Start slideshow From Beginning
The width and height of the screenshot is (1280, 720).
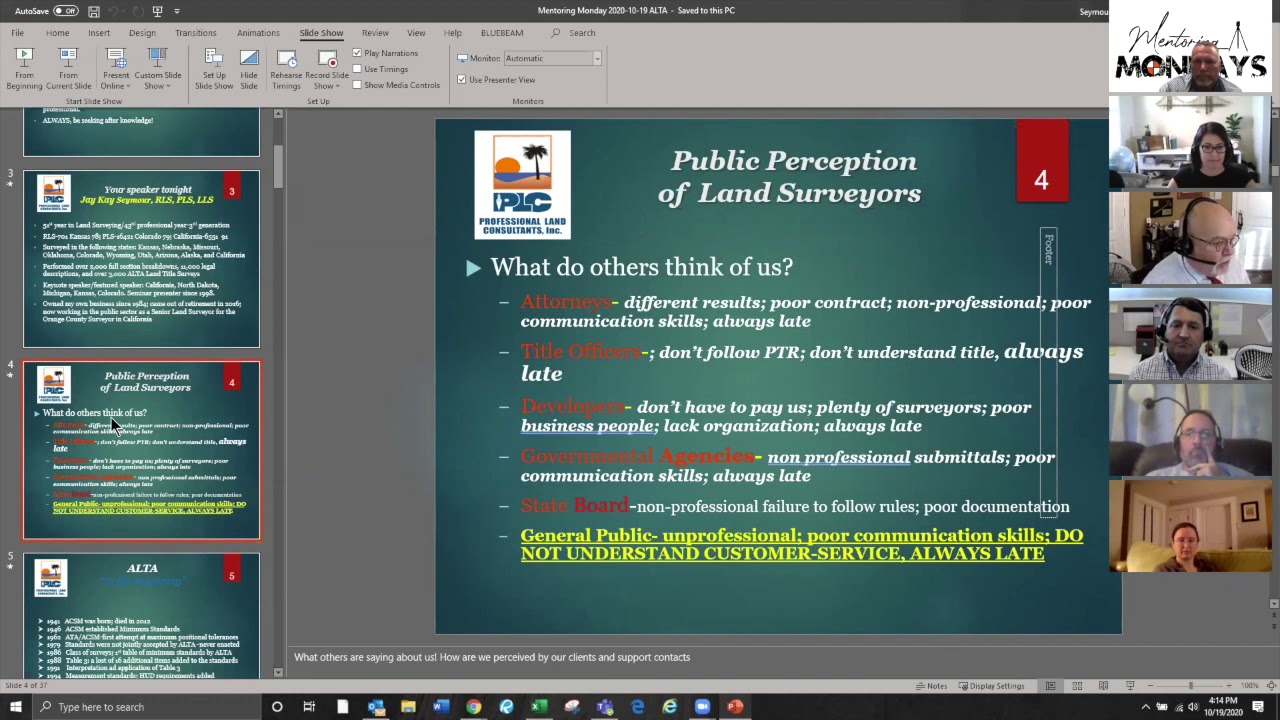[x=24, y=68]
